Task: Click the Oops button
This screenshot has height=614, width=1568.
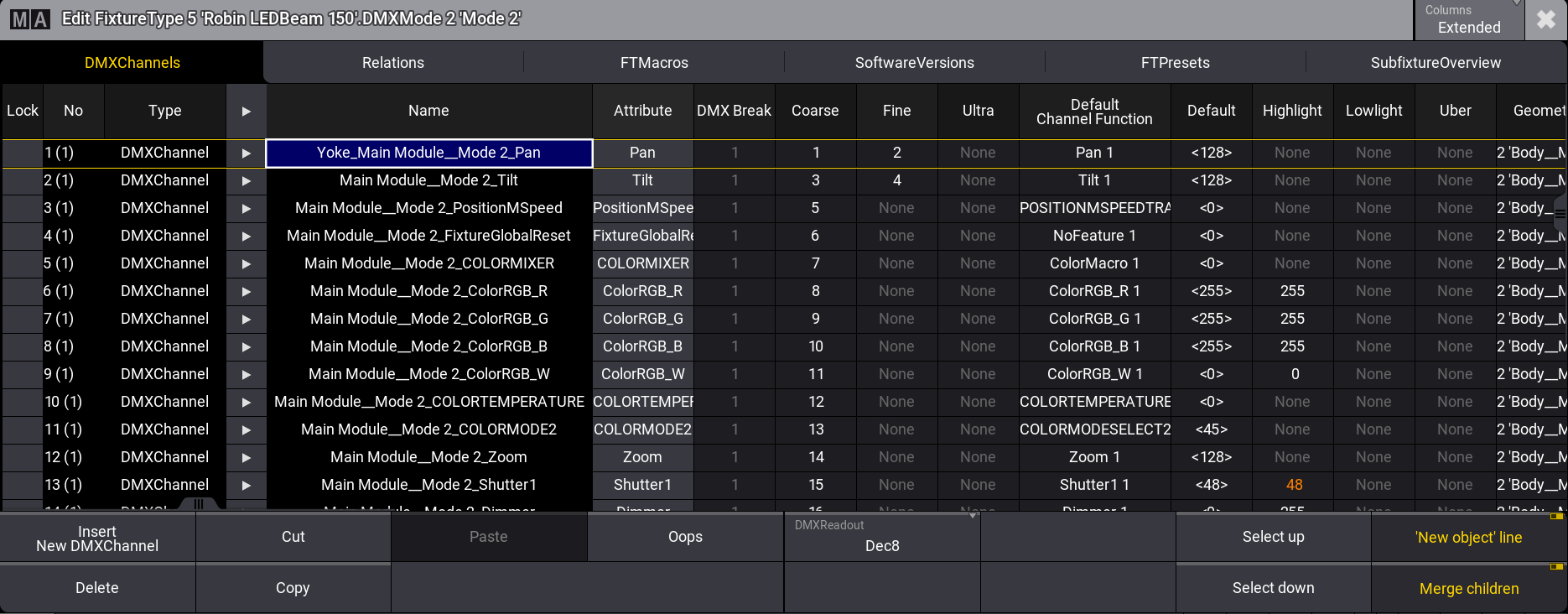Action: point(685,537)
